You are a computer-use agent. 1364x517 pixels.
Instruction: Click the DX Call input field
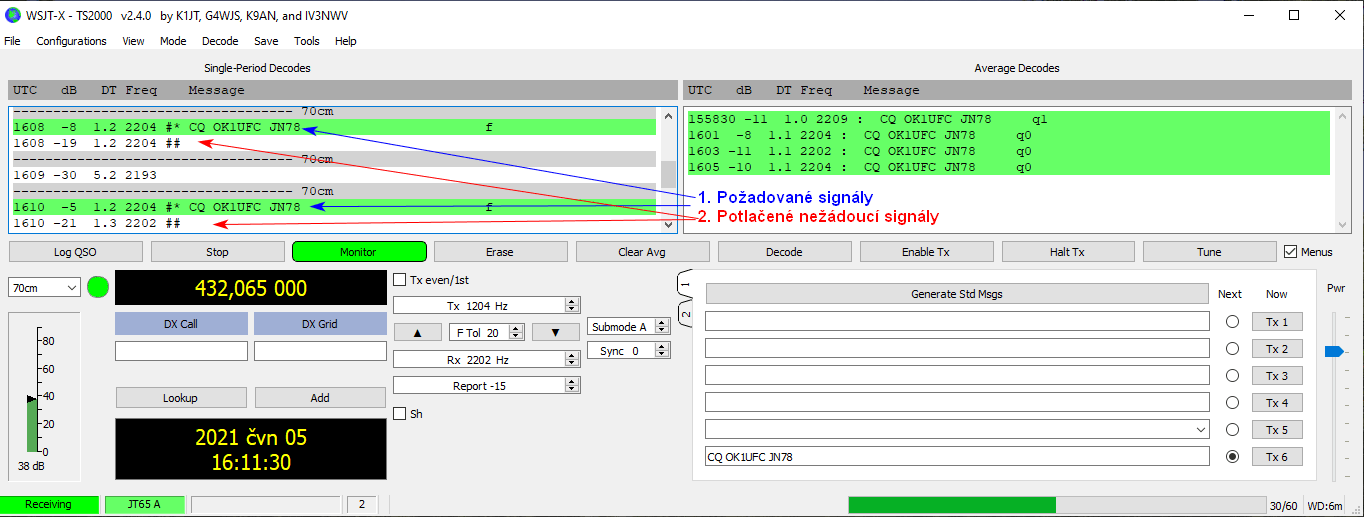pyautogui.click(x=181, y=351)
